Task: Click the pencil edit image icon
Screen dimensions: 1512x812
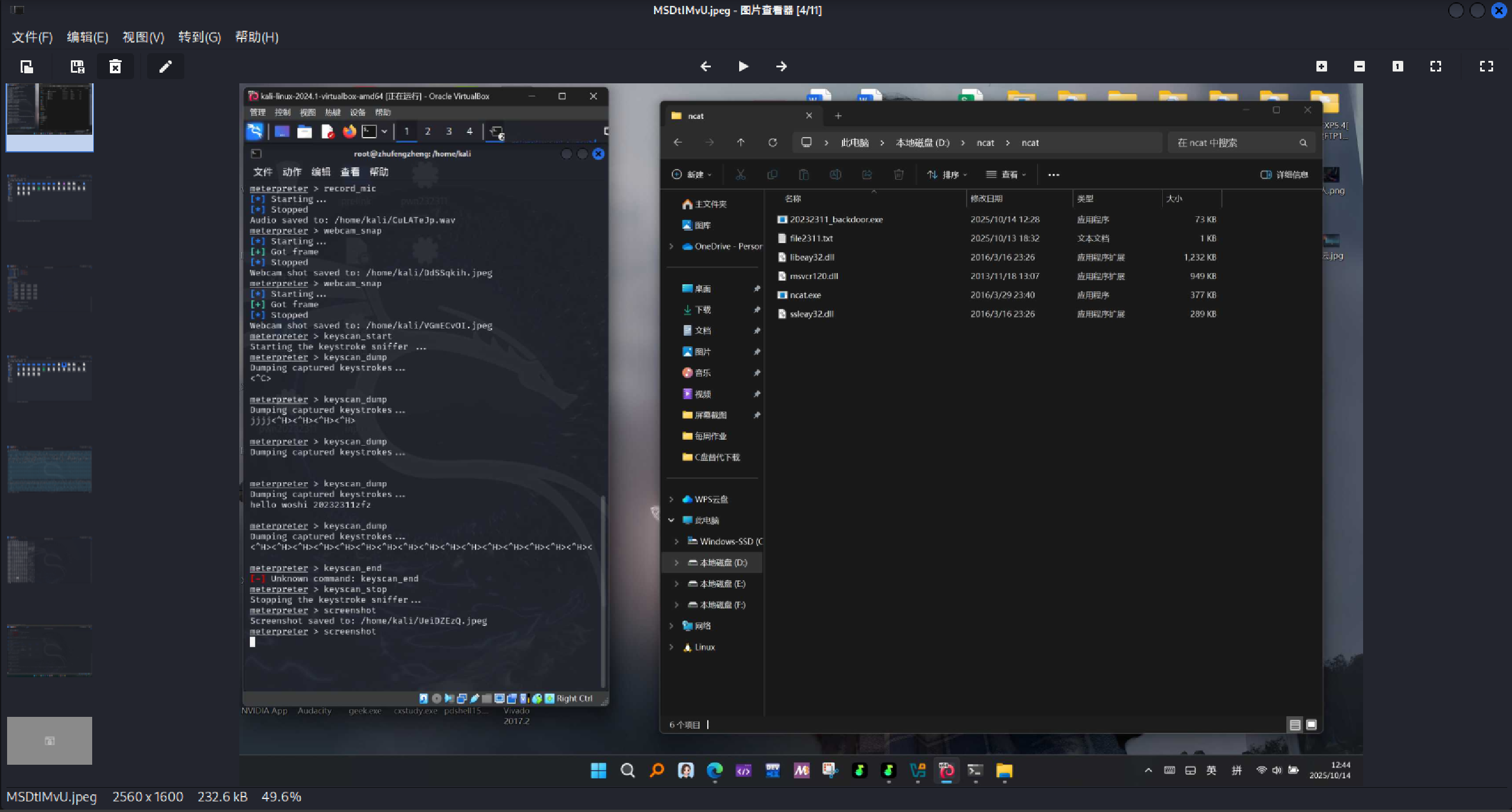Action: [x=165, y=67]
